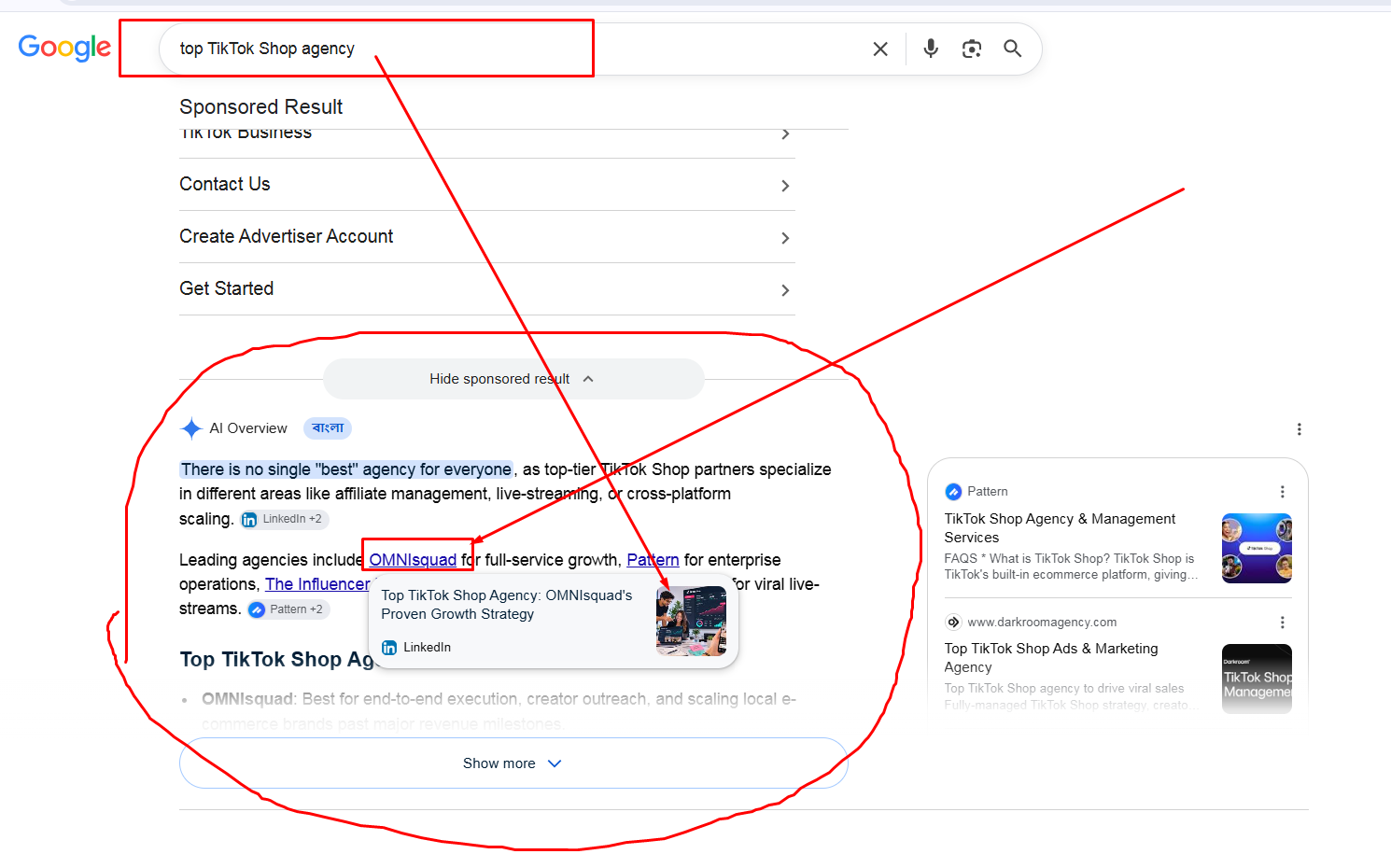1391x868 pixels.
Task: Click the Darkroom TikTok Shop thumbnail
Action: (1257, 679)
